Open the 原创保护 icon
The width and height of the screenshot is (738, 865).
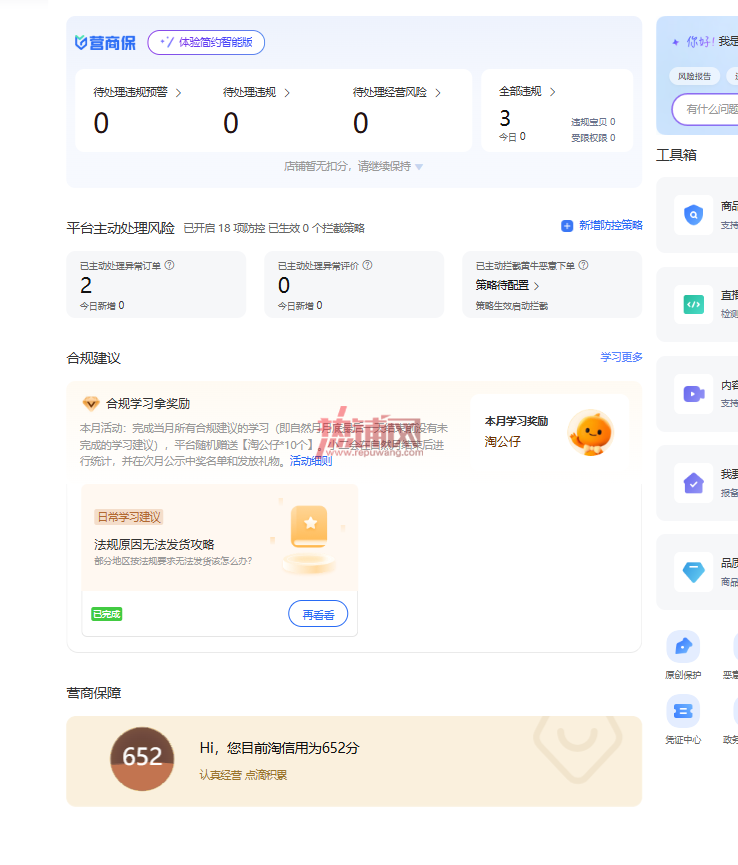pyautogui.click(x=683, y=646)
